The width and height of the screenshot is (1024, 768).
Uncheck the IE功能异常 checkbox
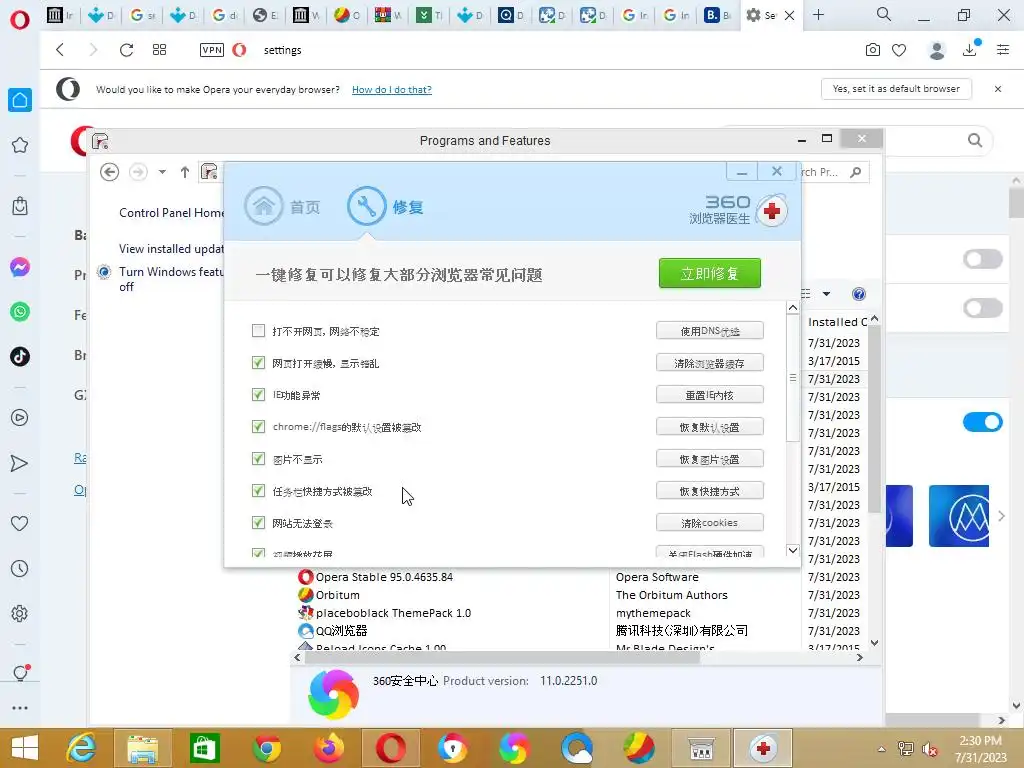tap(259, 394)
